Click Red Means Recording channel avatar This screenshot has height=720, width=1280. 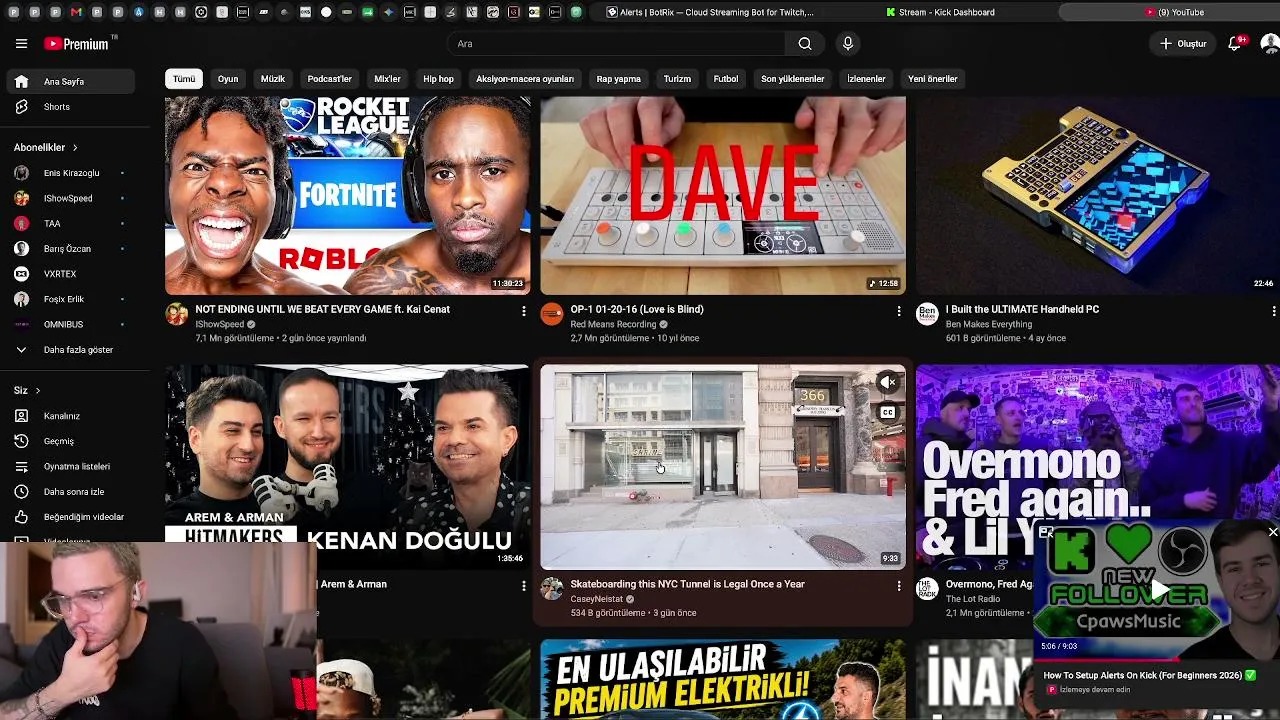tap(552, 315)
